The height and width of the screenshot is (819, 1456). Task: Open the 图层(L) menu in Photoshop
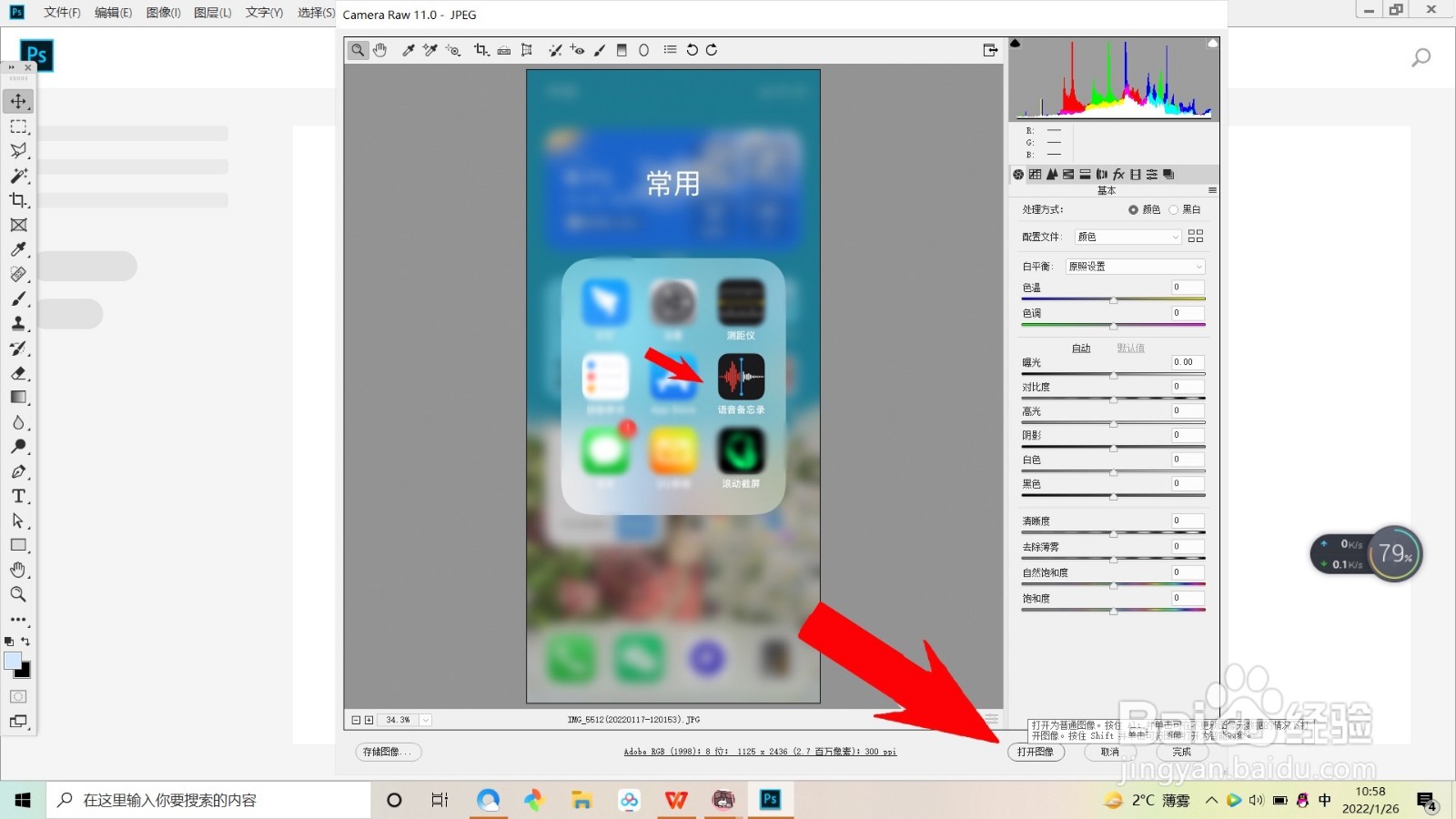click(212, 13)
